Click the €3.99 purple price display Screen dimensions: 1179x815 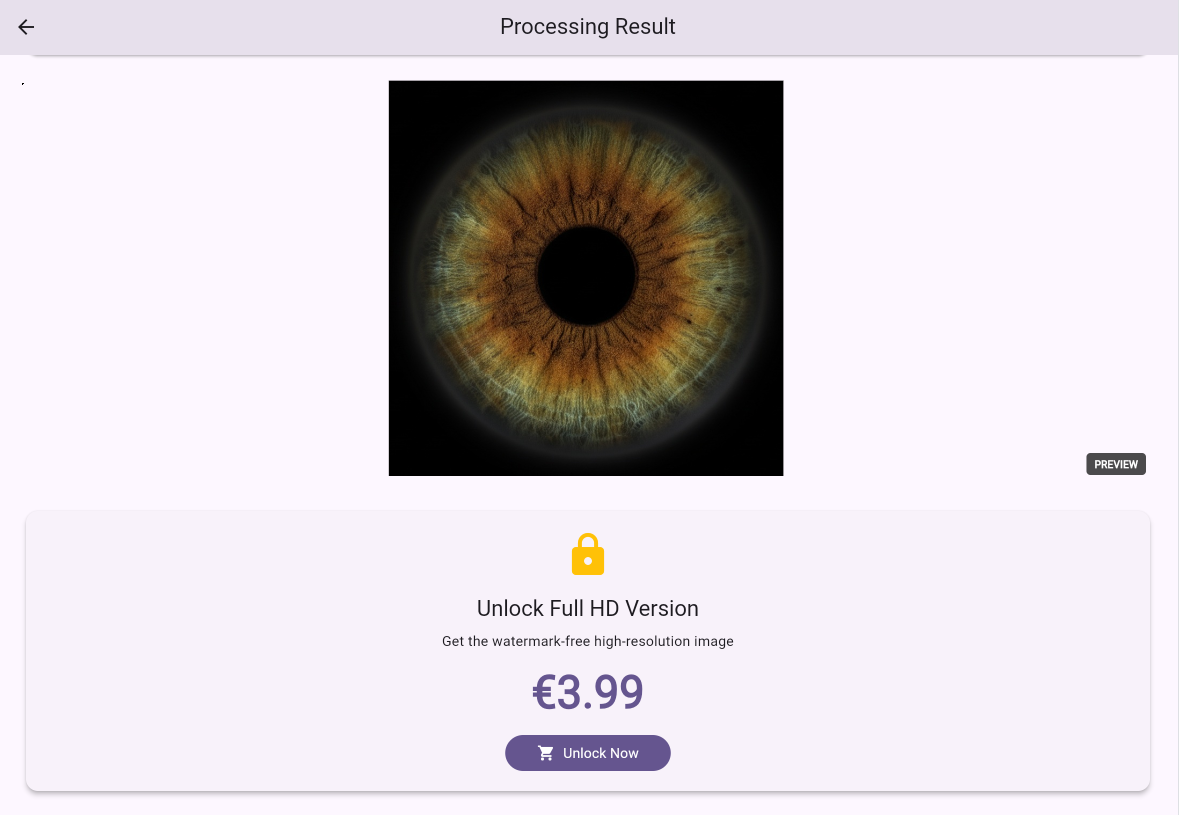click(588, 691)
